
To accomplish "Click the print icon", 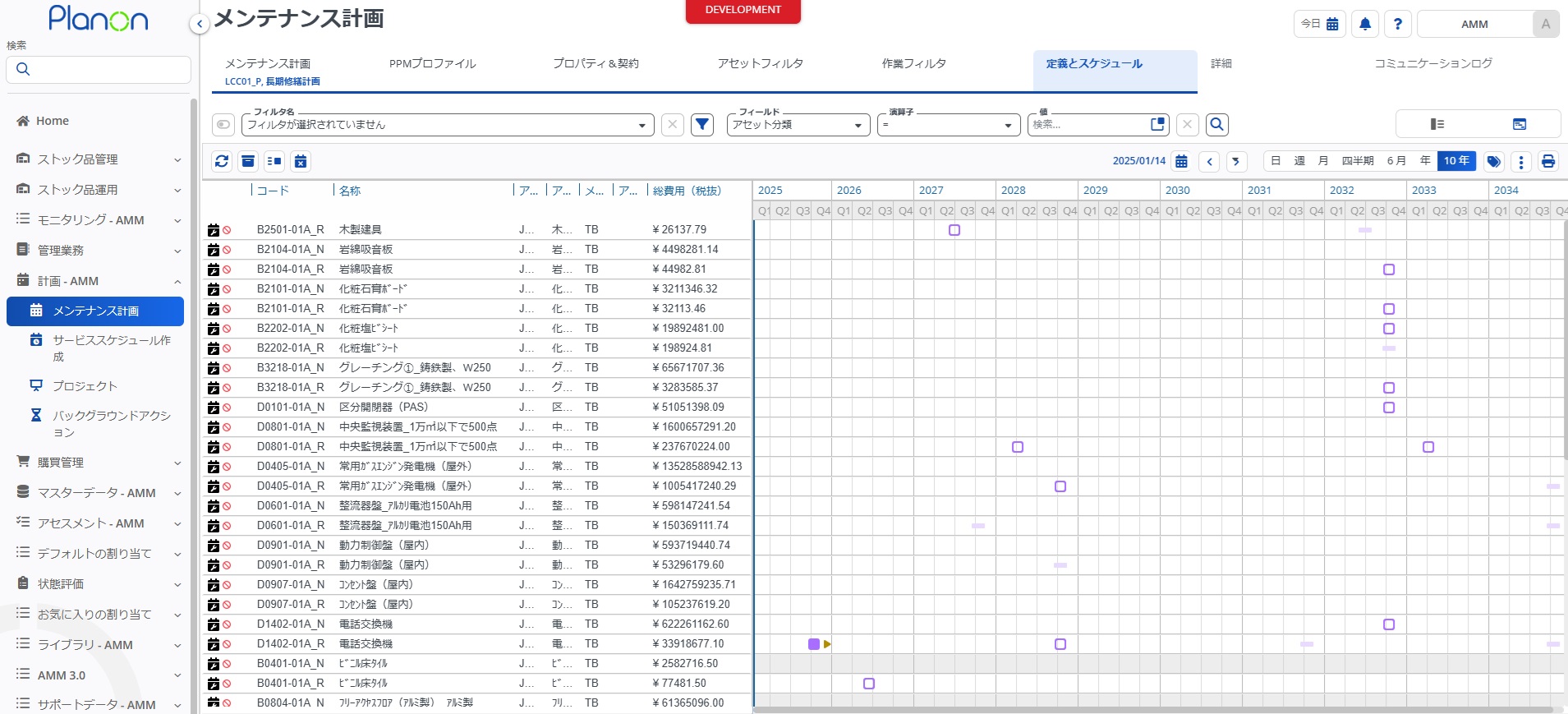I will (x=1548, y=161).
